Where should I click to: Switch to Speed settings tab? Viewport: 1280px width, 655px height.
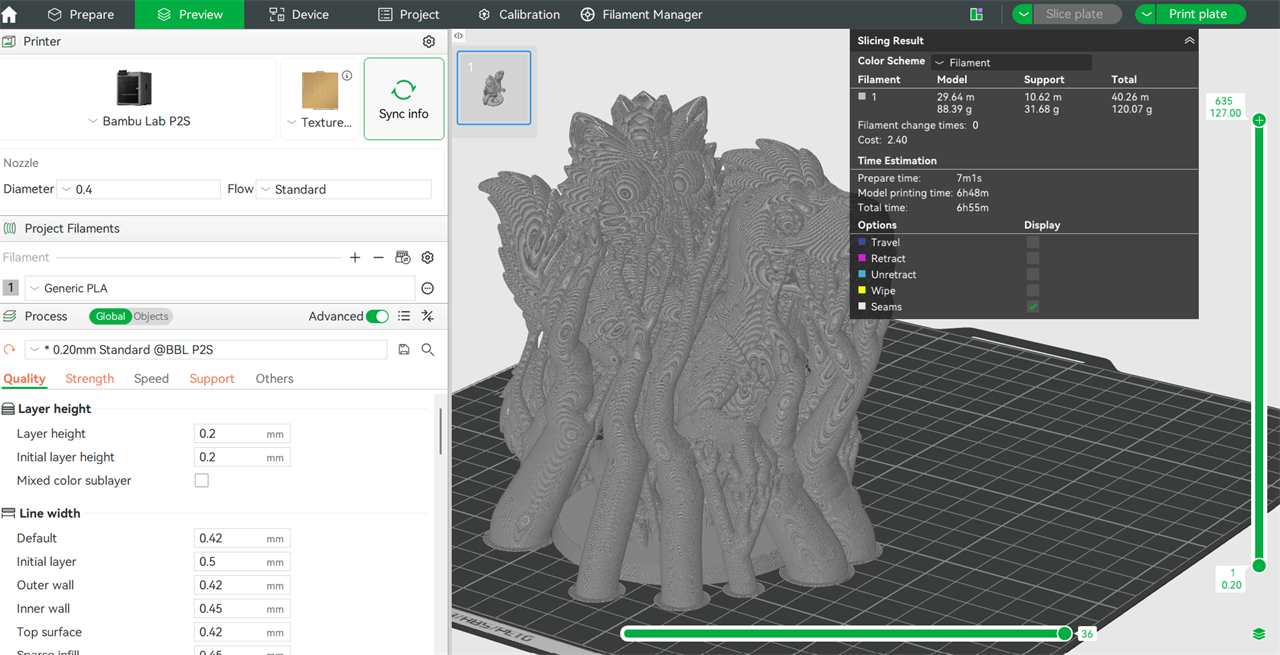[x=151, y=379]
